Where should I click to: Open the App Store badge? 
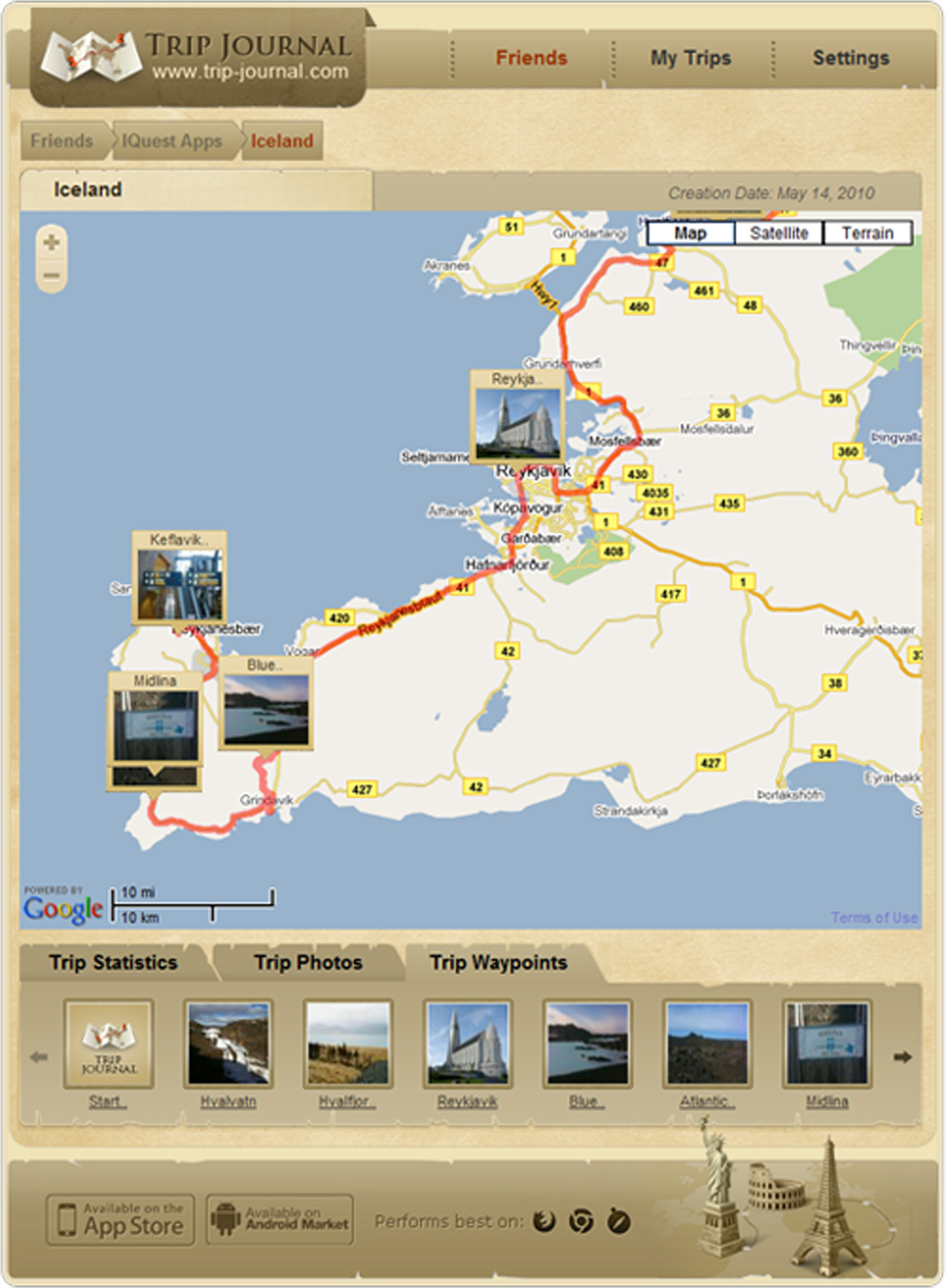(x=121, y=1220)
